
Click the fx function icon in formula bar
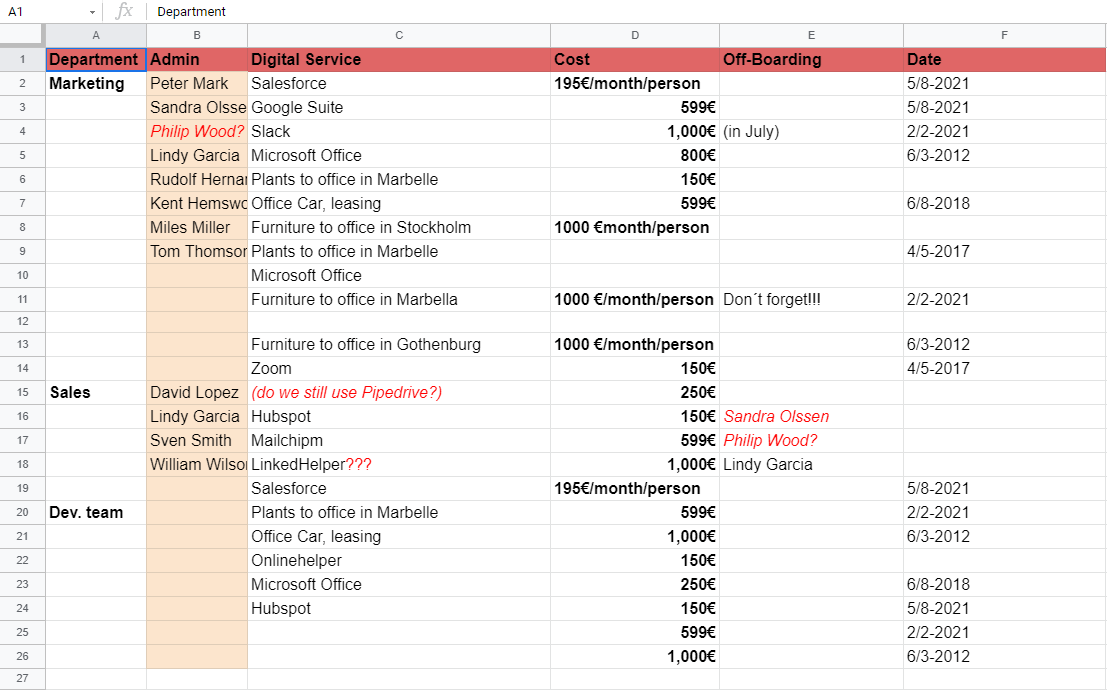pyautogui.click(x=124, y=11)
